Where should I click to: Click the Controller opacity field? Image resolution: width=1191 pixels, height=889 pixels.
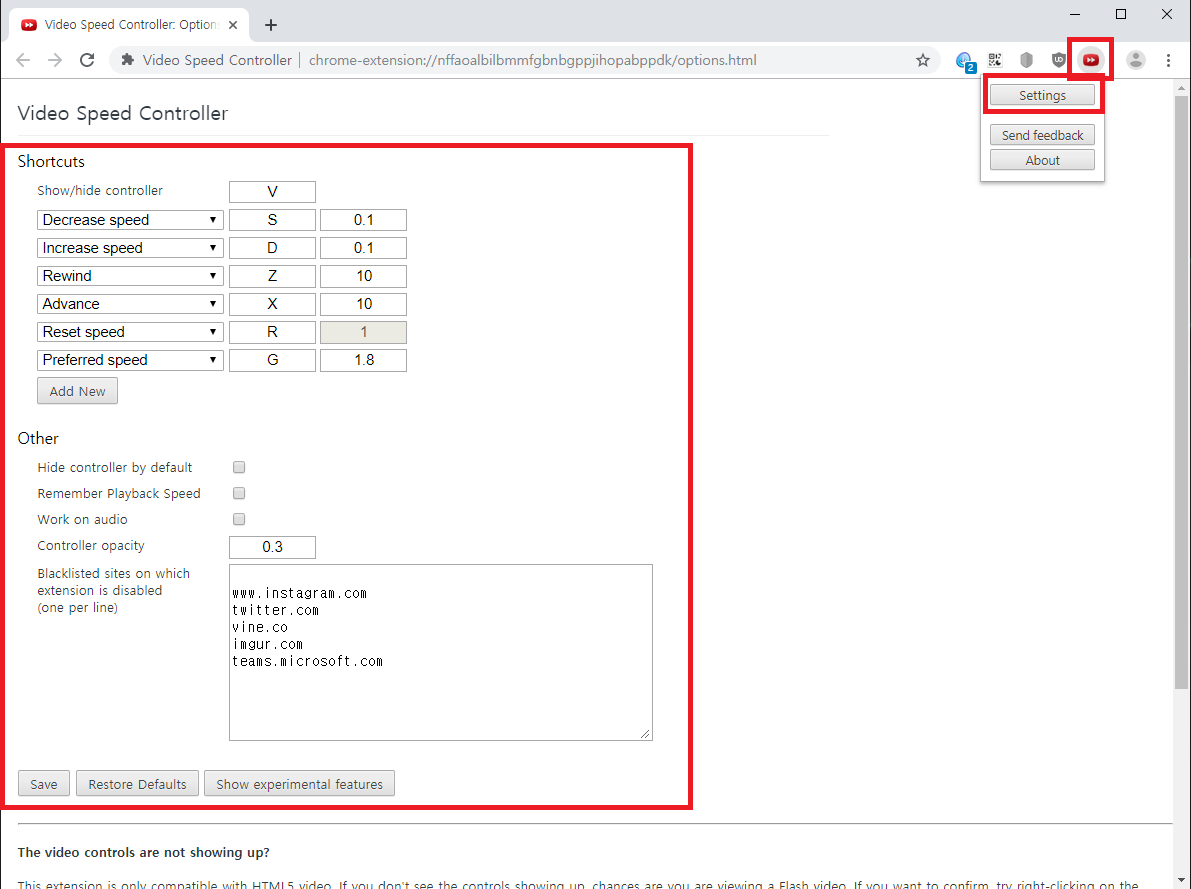coord(272,547)
